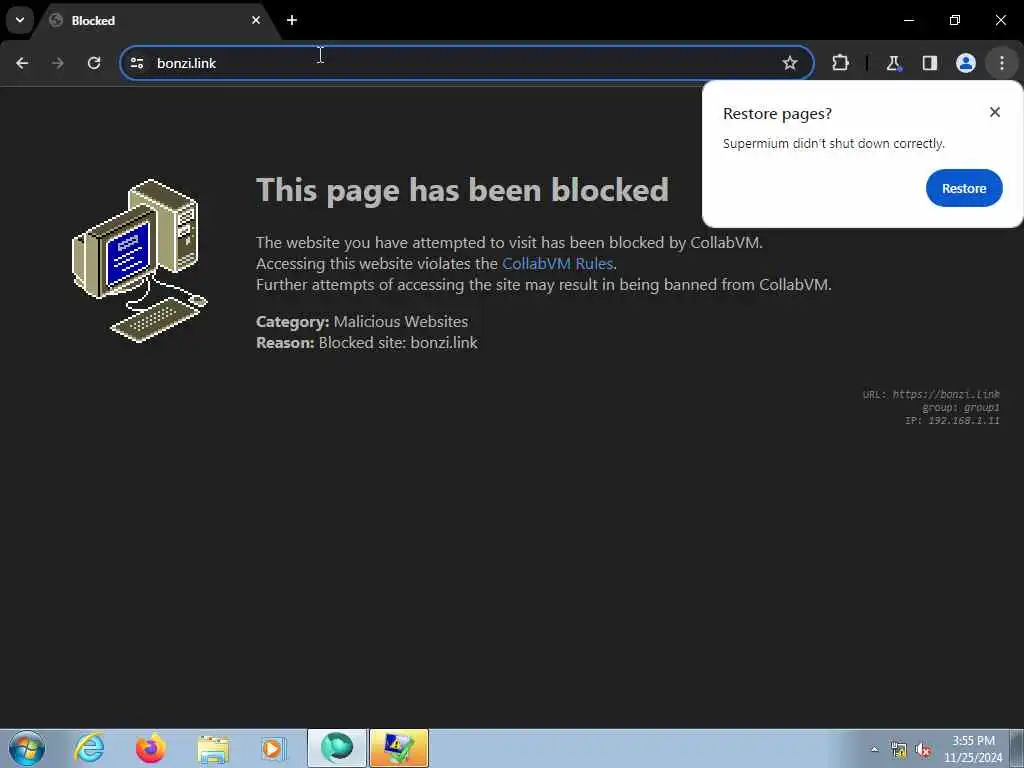Open the taskbar clock showing 3:55 PM

(x=973, y=749)
